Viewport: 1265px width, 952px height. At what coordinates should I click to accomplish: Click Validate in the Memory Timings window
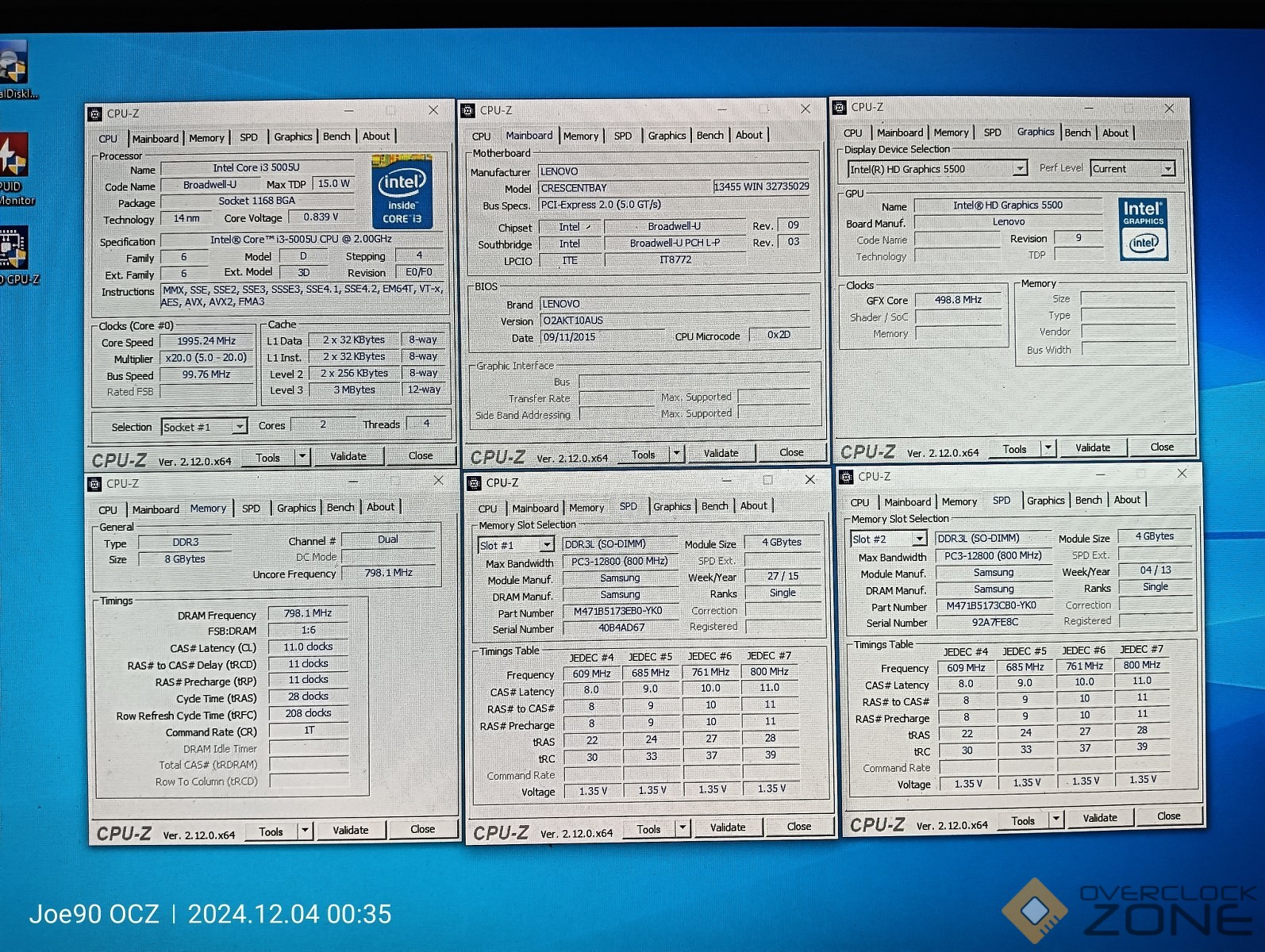[x=350, y=830]
